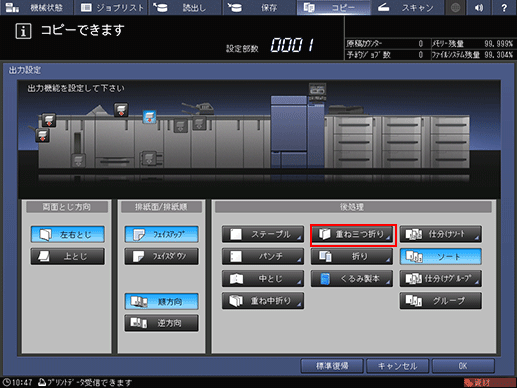Switch to スキャン tab

[x=407, y=7]
